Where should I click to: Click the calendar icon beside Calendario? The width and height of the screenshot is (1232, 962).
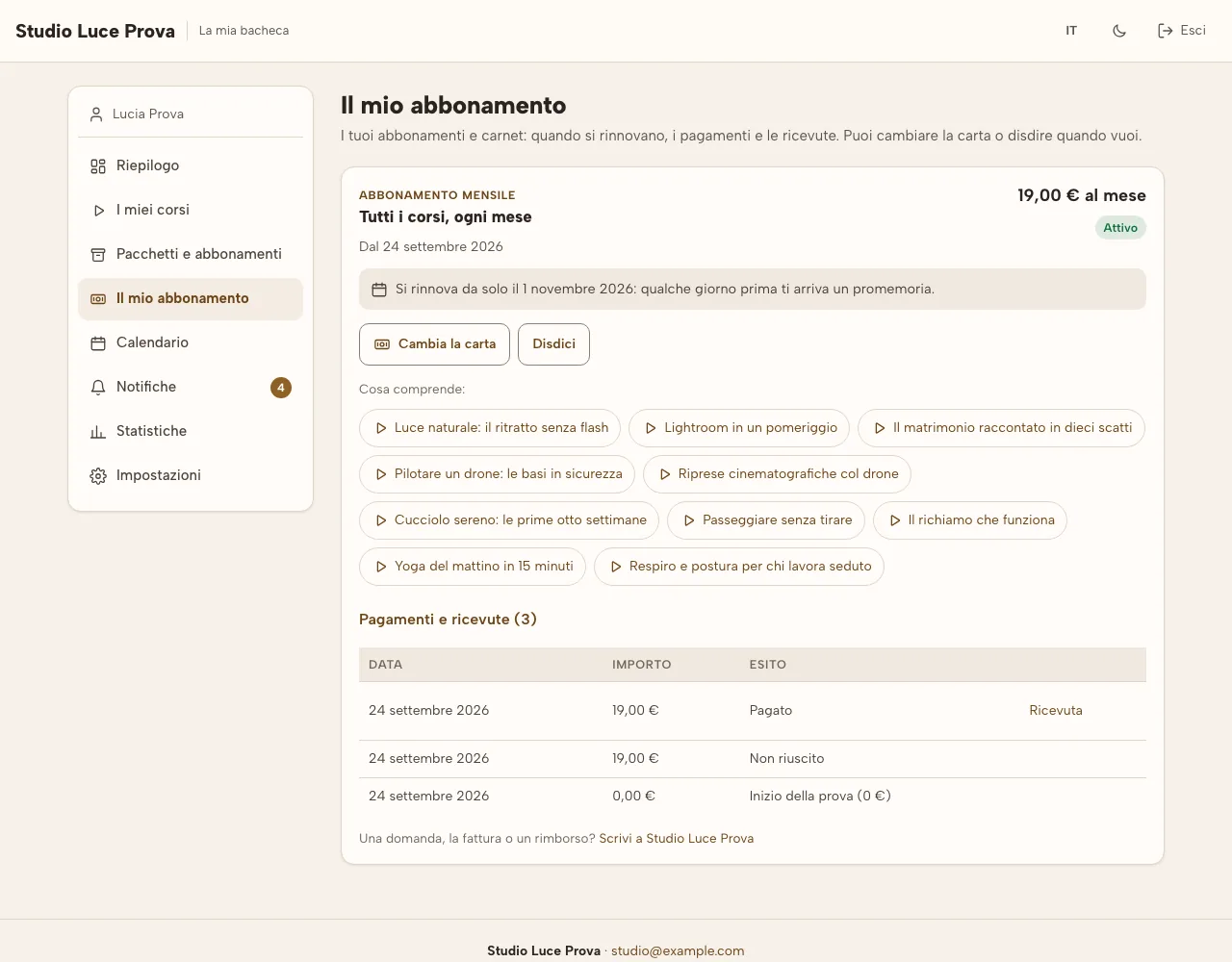98,343
